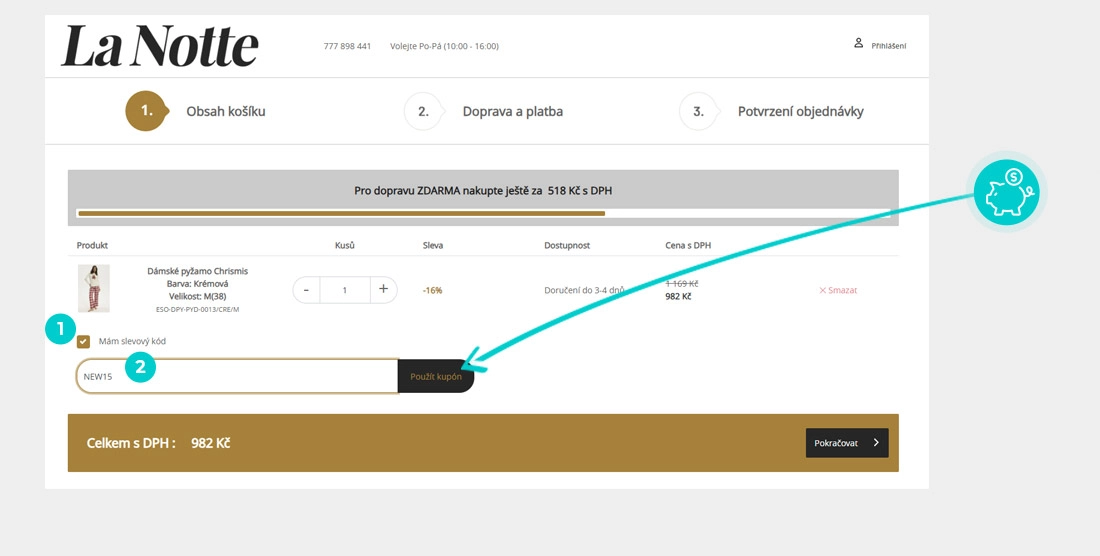The image size is (1100, 556).
Task: Open the Doprava a platba step
Action: [512, 111]
